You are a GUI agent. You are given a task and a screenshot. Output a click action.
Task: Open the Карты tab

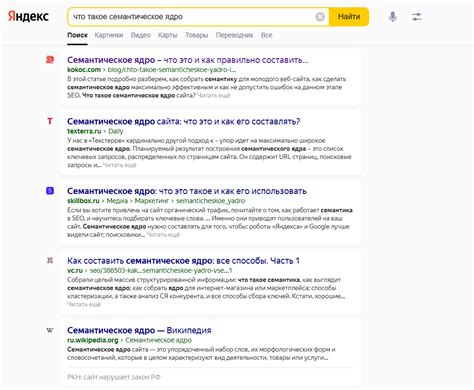point(167,35)
